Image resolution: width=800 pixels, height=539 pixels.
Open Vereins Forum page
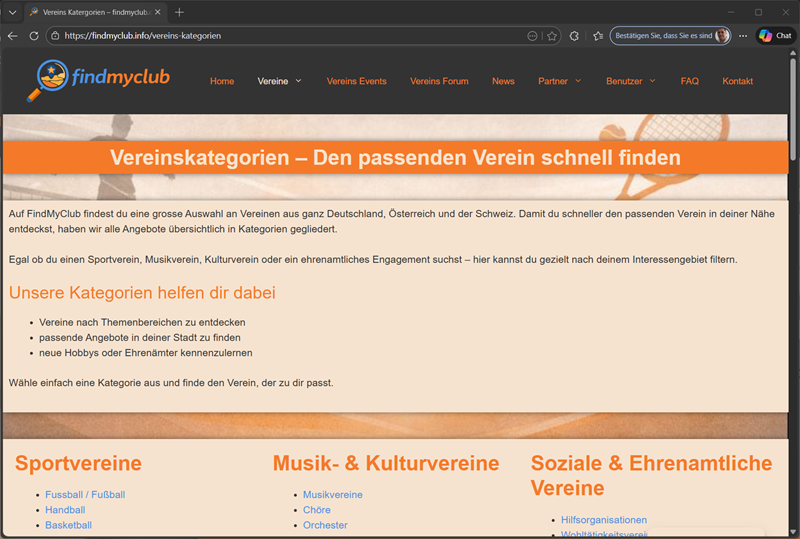(439, 81)
